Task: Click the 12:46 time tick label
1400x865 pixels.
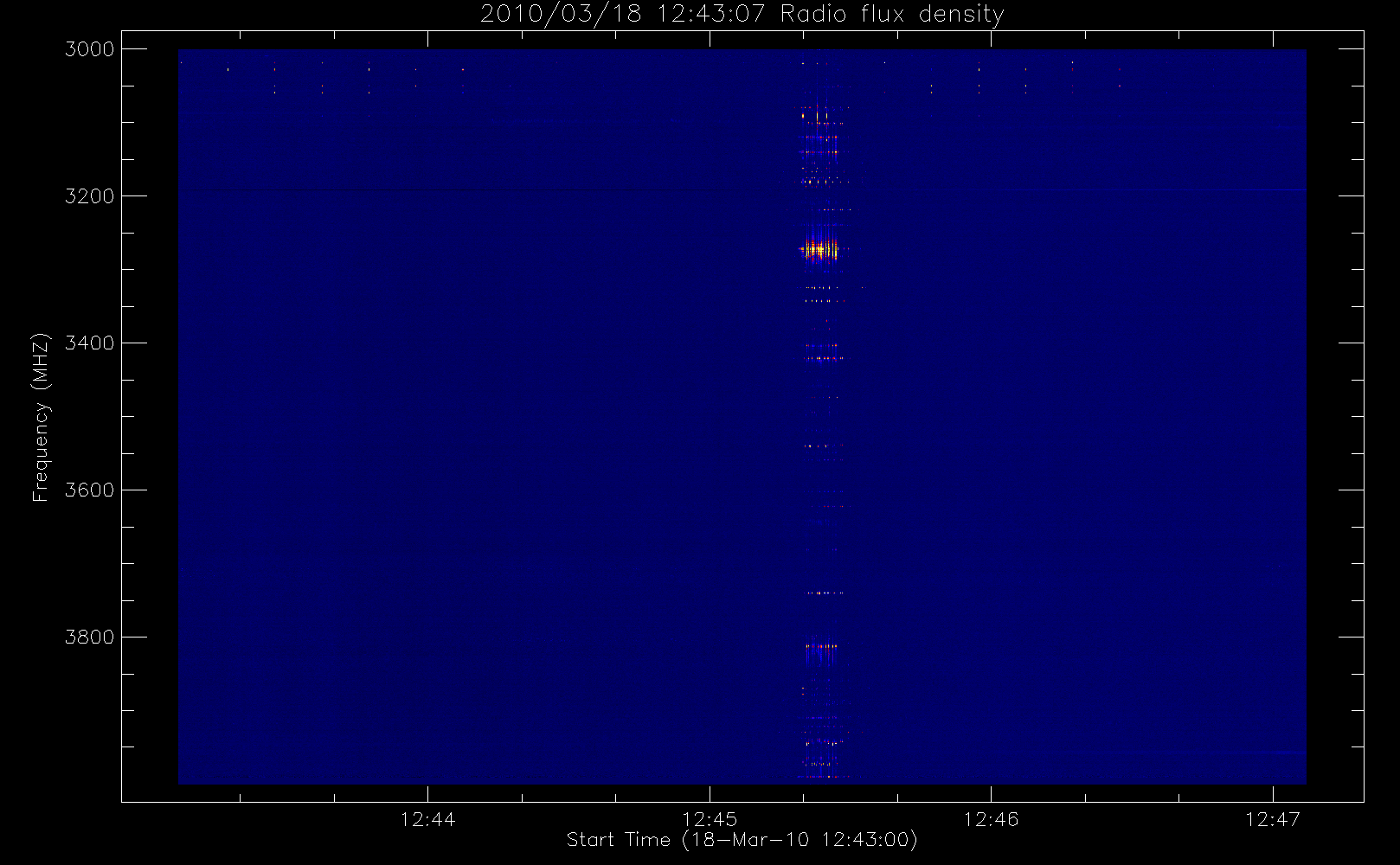Action: [x=991, y=819]
